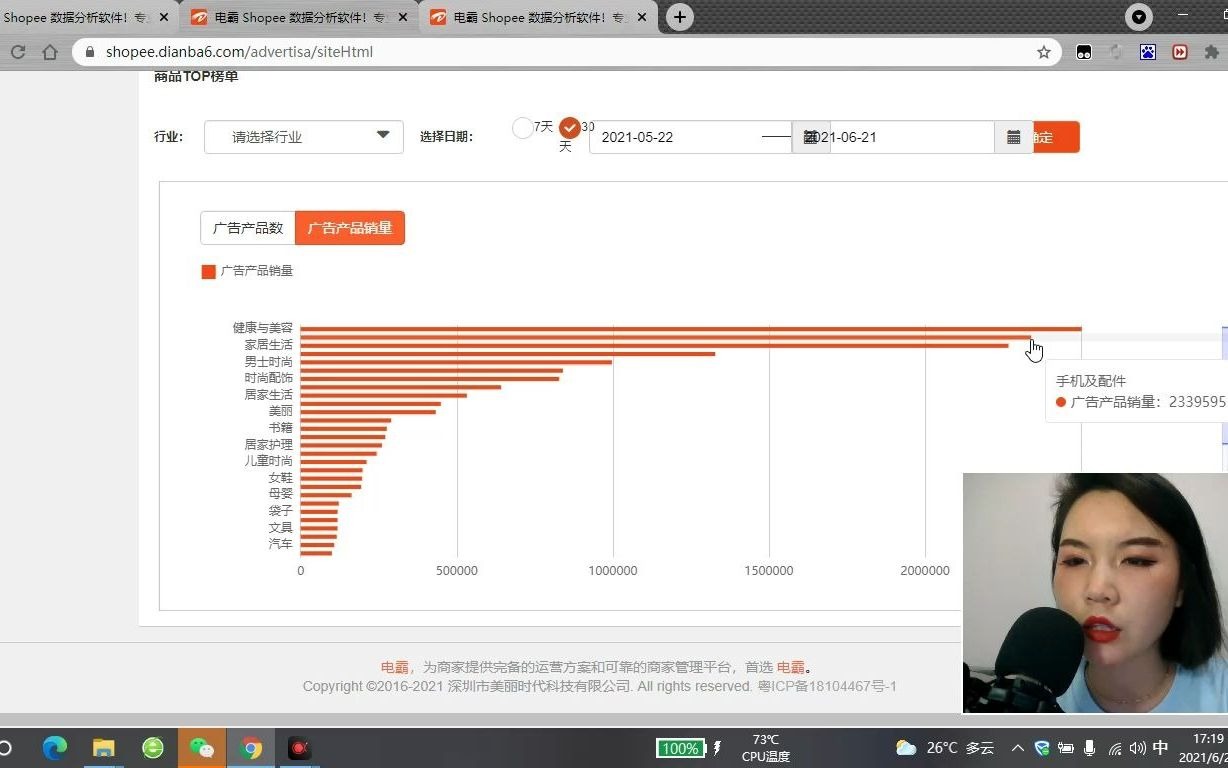Switch to the 广告产品数 tab
The image size is (1228, 768).
[x=247, y=227]
